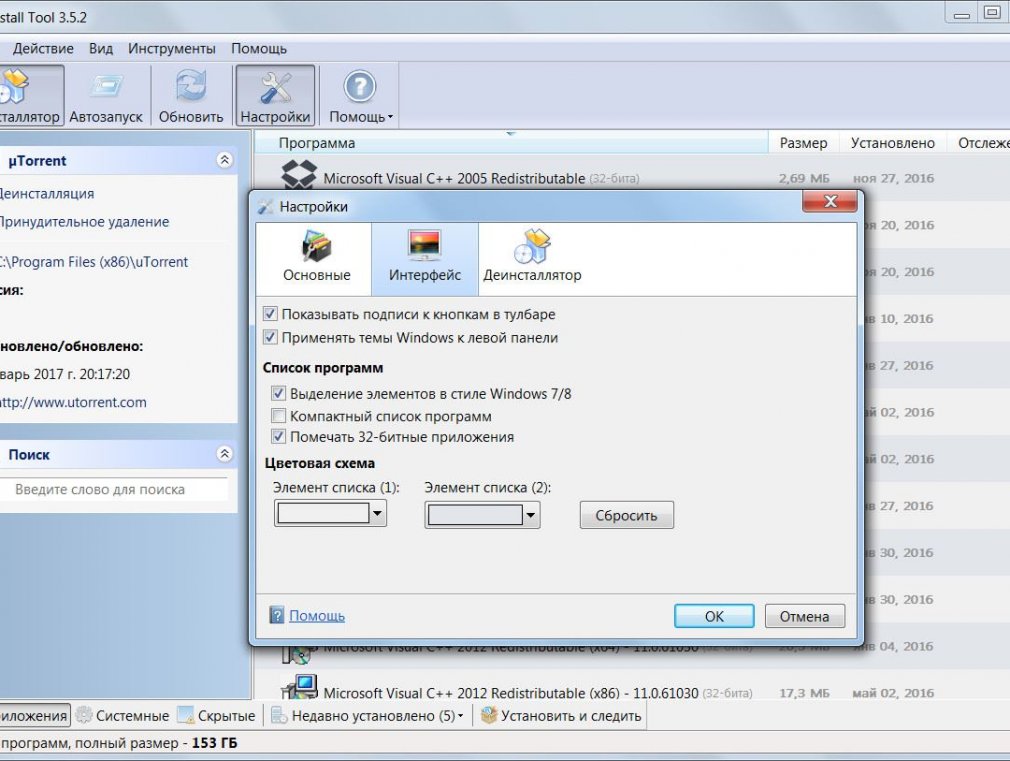
Task: Click the Отмена button
Action: tap(805, 616)
